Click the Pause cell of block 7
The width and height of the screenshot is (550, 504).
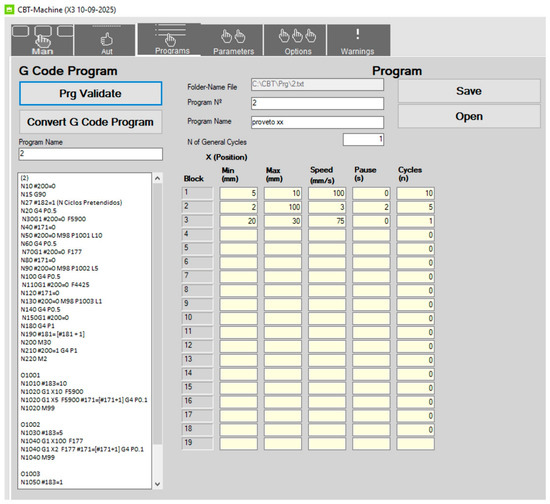(x=371, y=277)
